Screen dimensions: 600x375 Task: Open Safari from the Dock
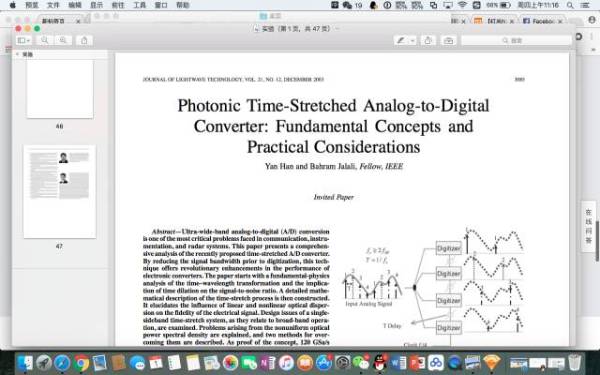[62, 362]
